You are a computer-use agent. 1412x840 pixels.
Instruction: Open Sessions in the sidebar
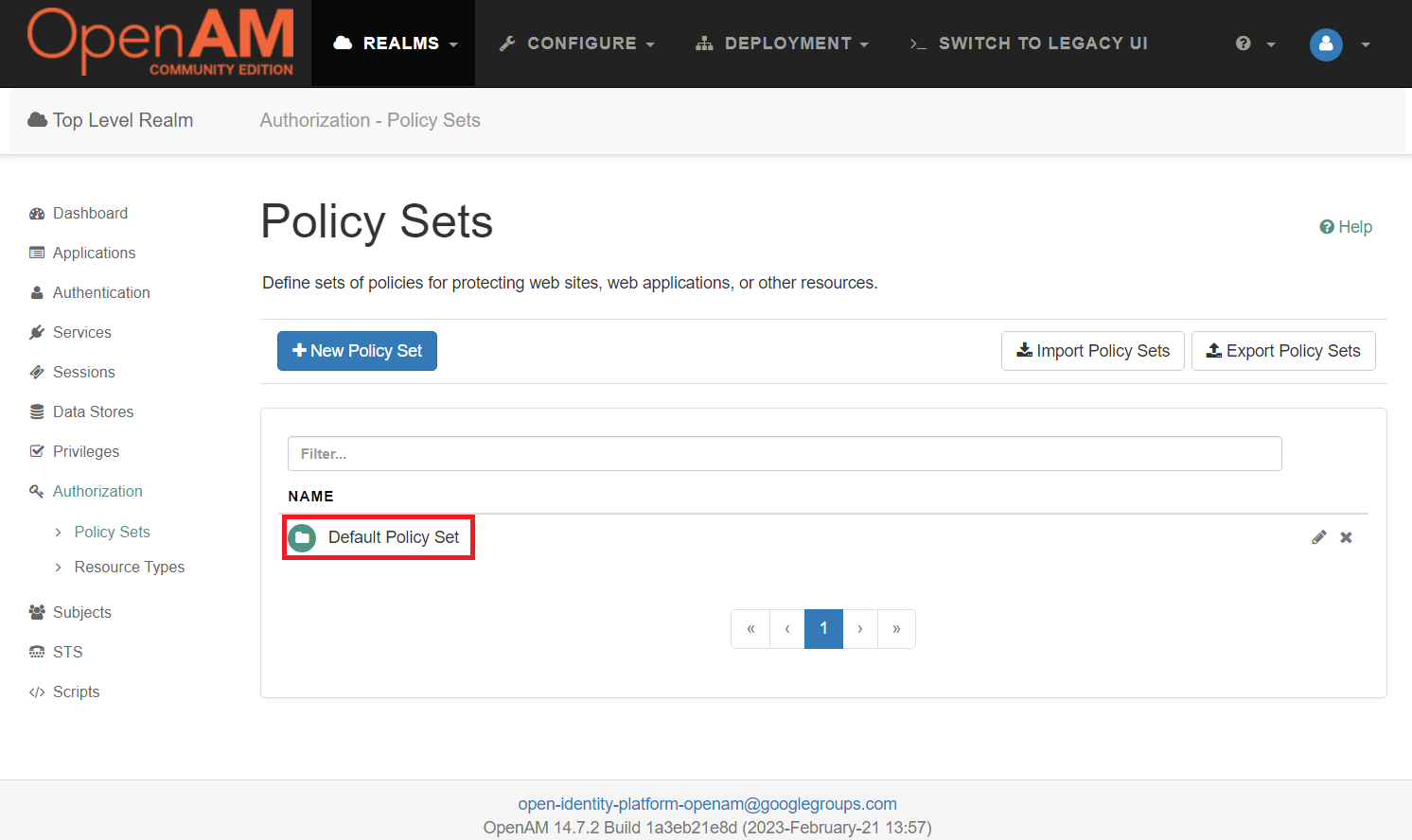click(x=84, y=372)
